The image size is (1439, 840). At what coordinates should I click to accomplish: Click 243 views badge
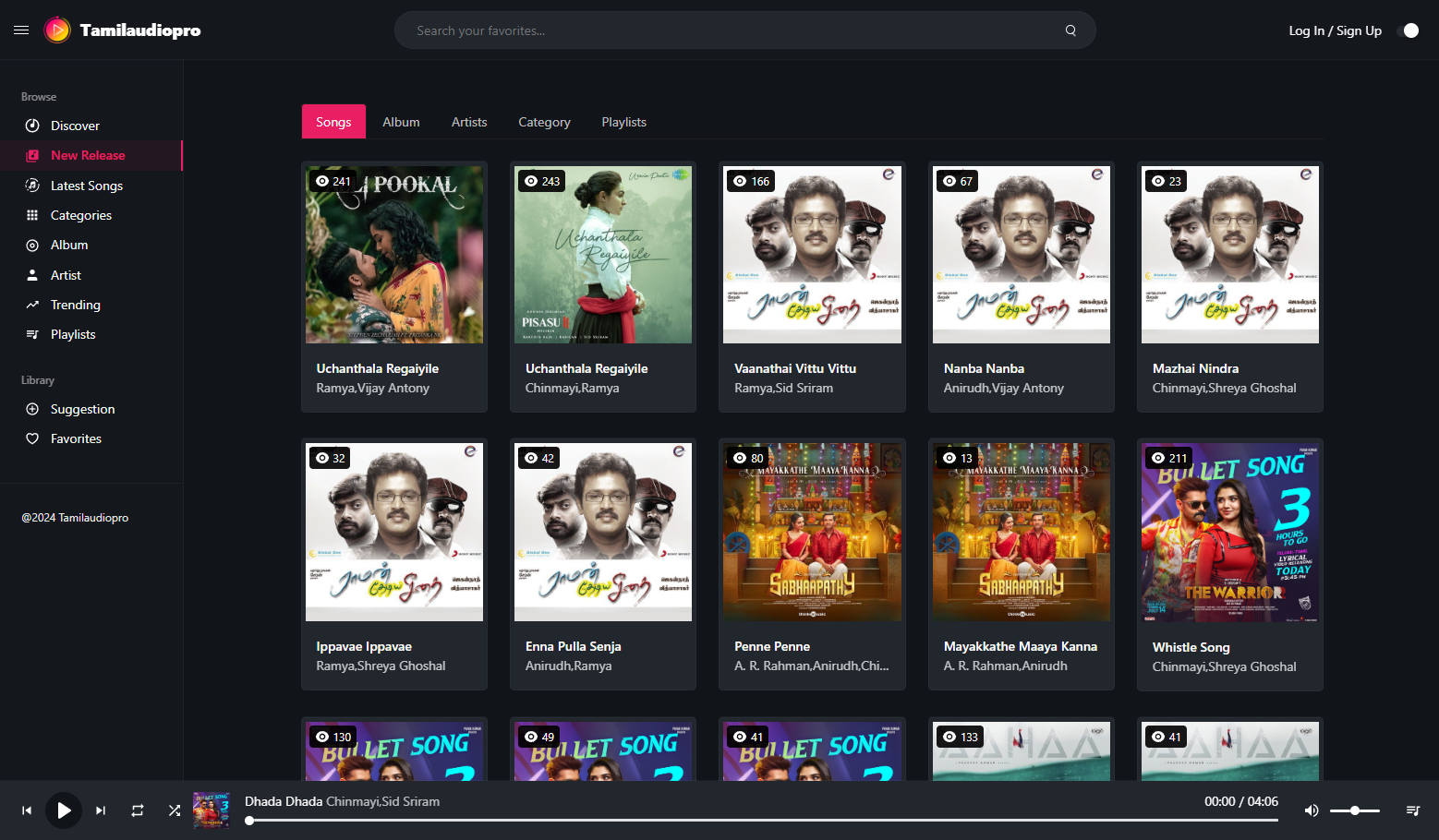click(x=541, y=181)
